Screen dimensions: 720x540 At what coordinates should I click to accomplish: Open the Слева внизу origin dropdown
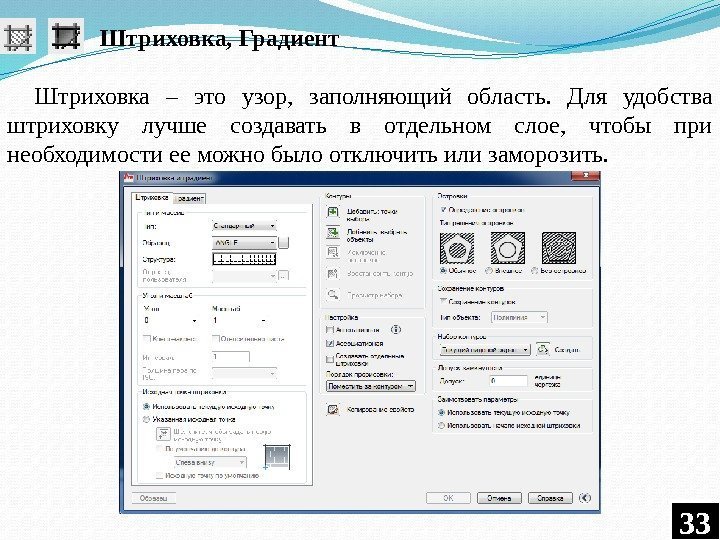pyautogui.click(x=210, y=462)
